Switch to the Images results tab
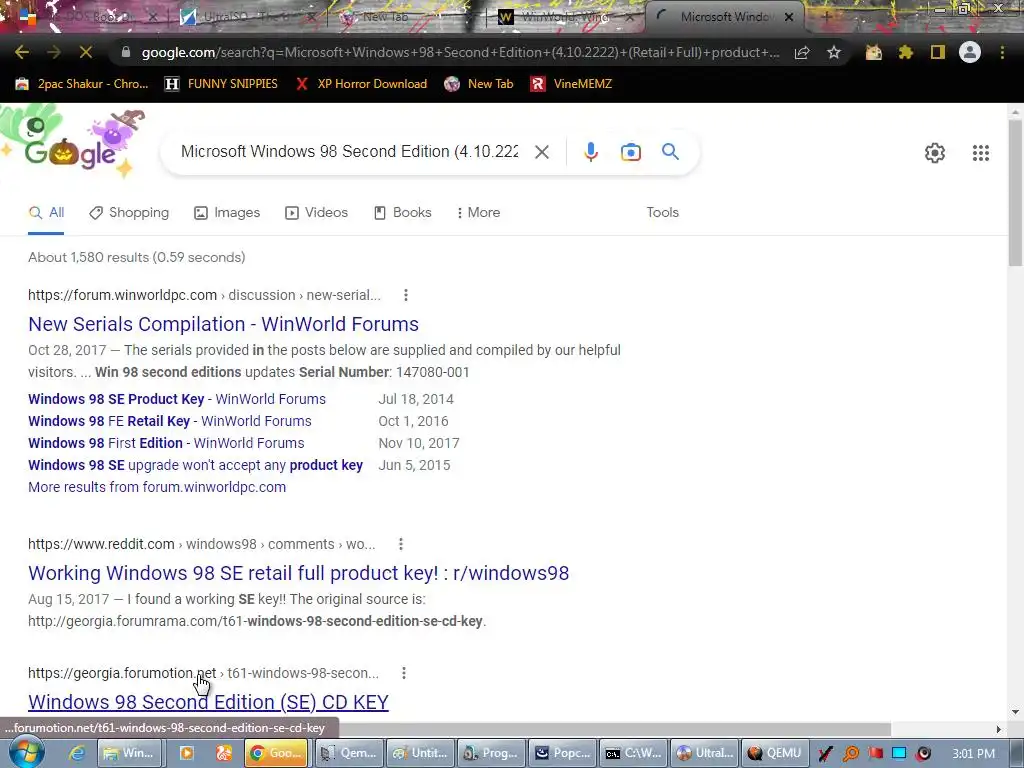Viewport: 1024px width, 768px height. [227, 212]
